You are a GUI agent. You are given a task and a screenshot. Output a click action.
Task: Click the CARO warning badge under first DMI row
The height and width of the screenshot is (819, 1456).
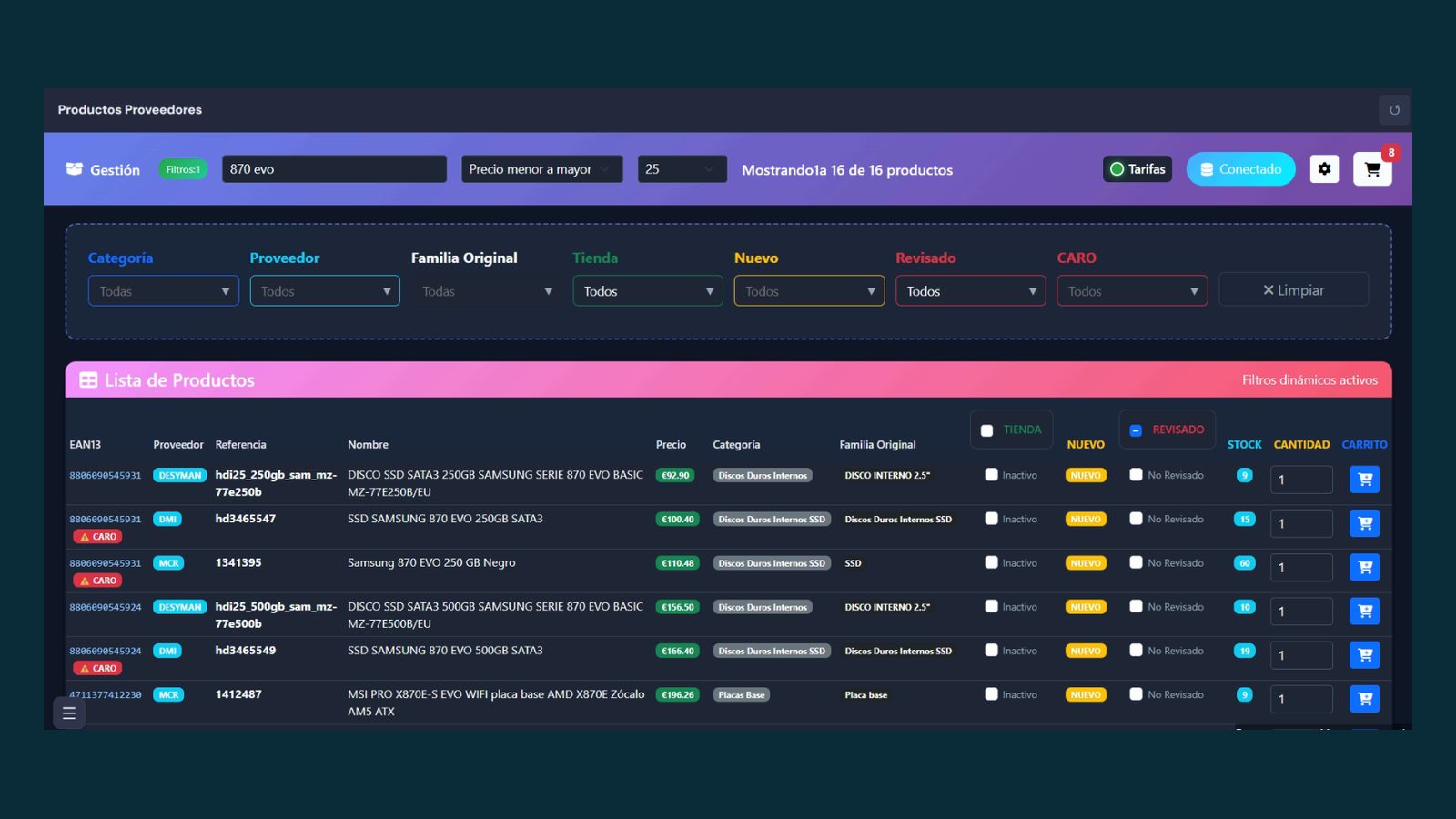(97, 537)
